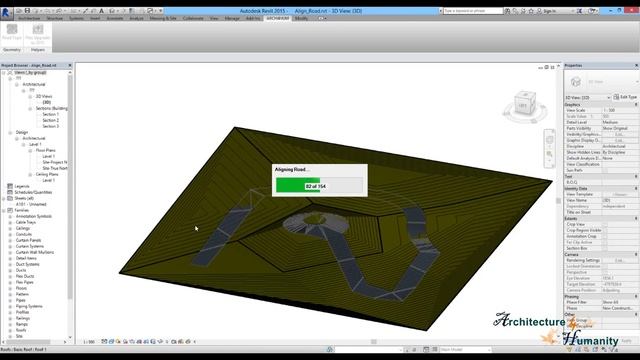Close the Properties panel
This screenshot has height=360, width=640.
(x=636, y=65)
